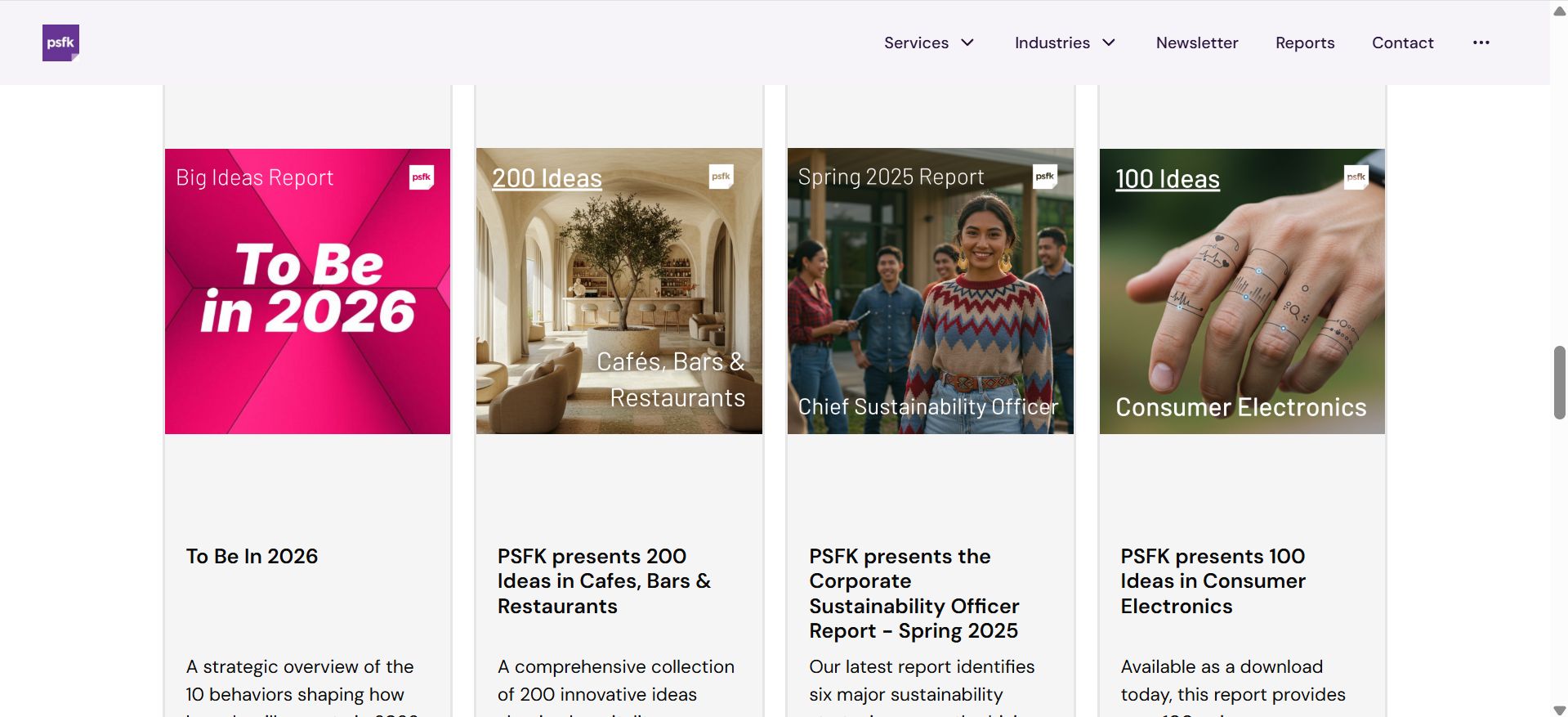Click the psfk badge on 100 Ideas cover

1356,177
